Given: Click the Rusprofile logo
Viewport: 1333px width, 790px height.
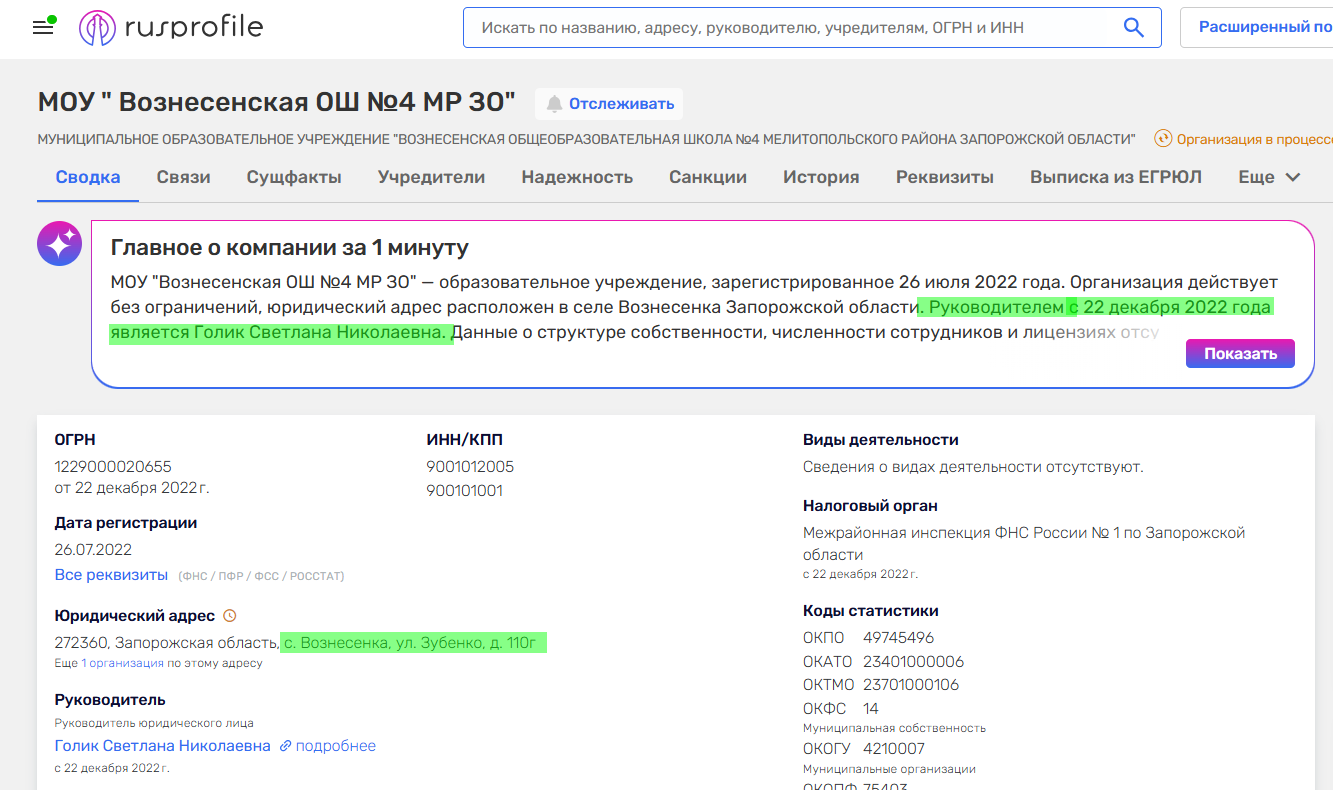Looking at the screenshot, I should pos(170,27).
